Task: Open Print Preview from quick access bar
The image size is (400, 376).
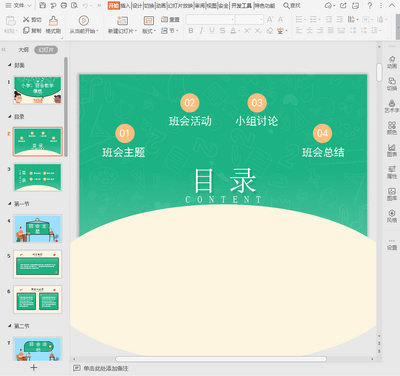Action: (74, 5)
